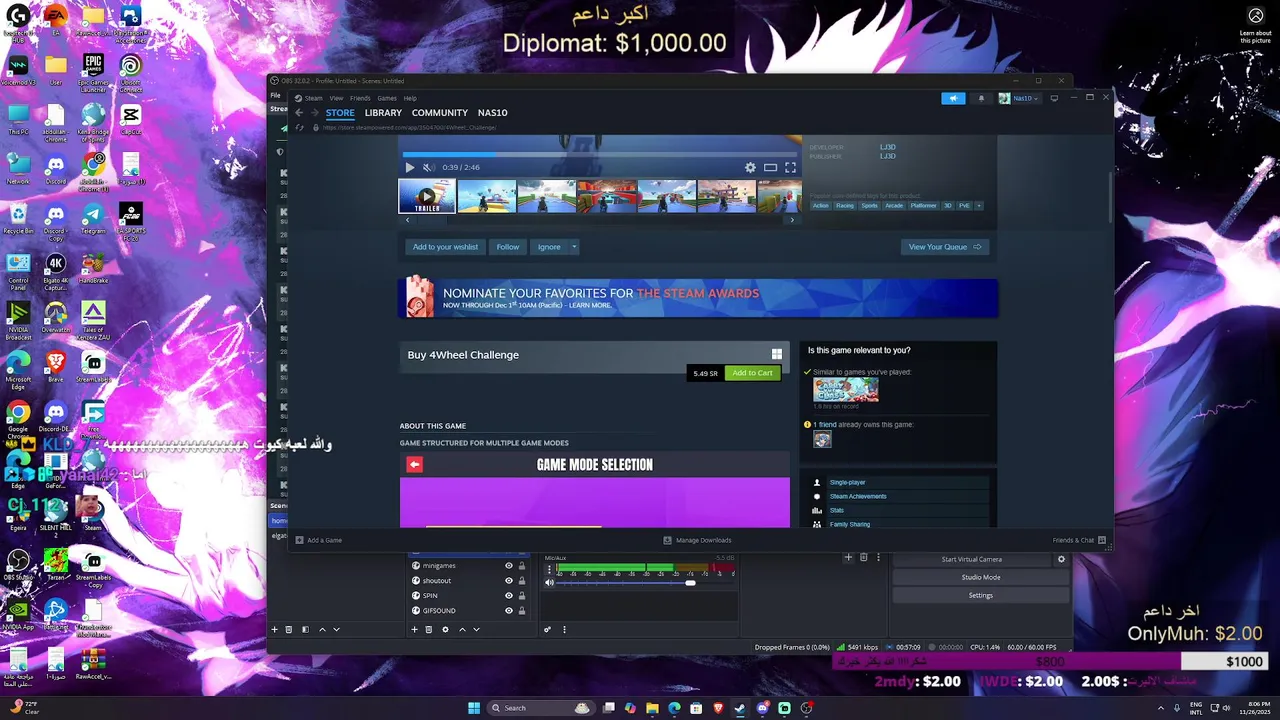Switch to the LIBRARY tab
The image size is (1280, 720).
pyautogui.click(x=383, y=113)
